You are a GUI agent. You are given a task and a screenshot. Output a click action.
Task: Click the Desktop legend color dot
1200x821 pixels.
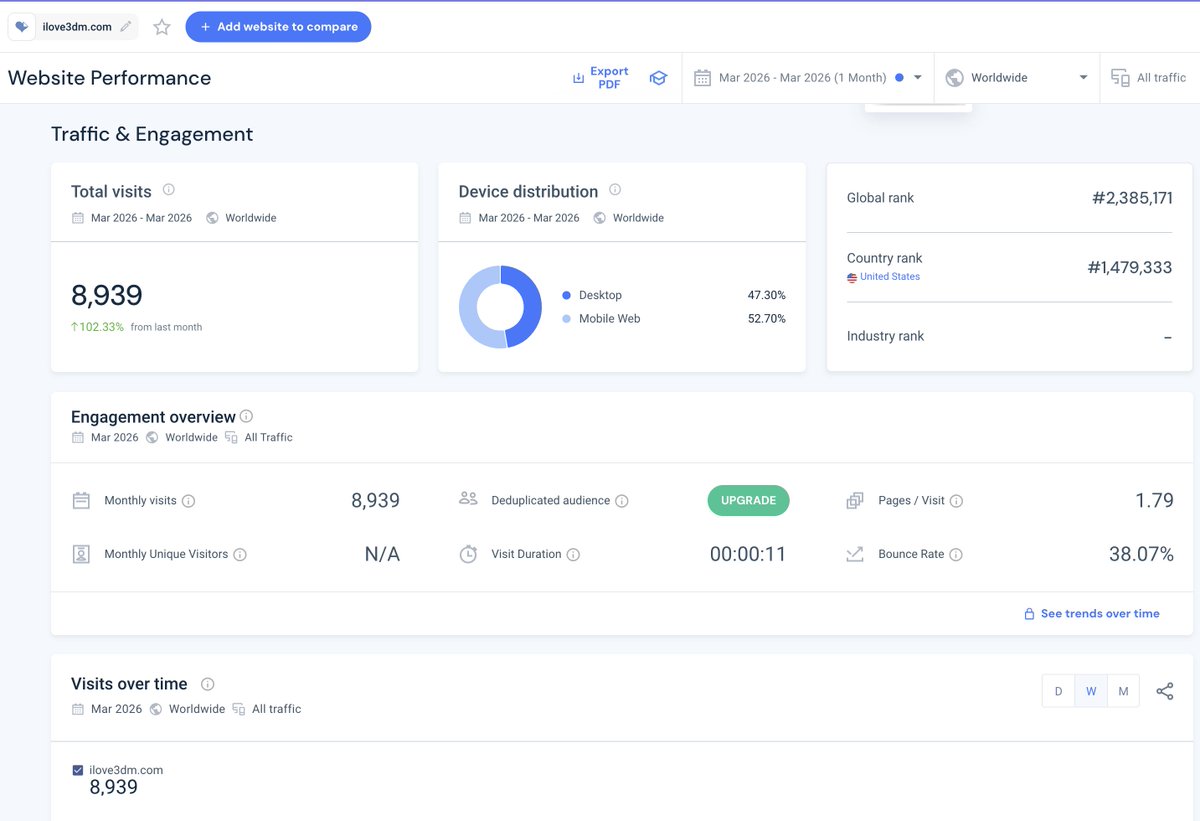point(567,295)
